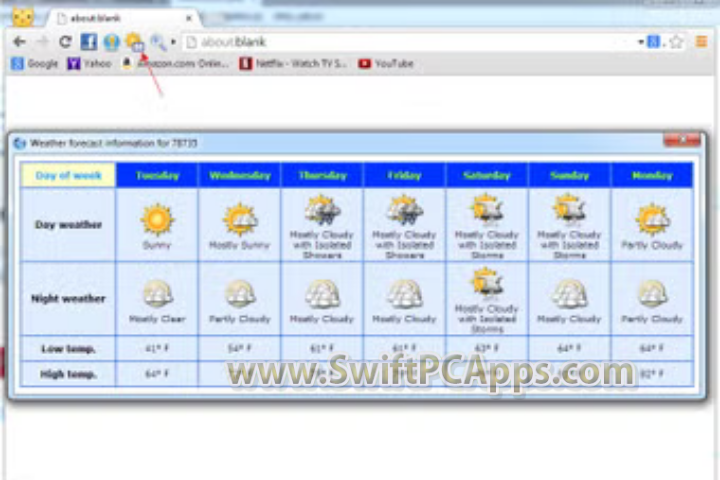Click Sunday's day storms weather icon
The image size is (720, 480).
tap(569, 209)
